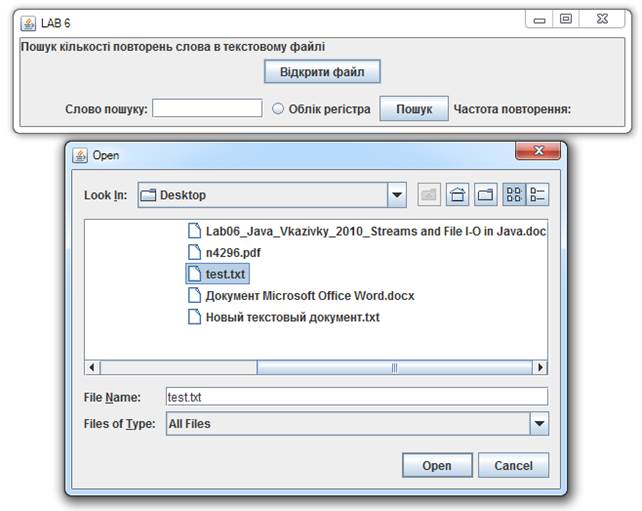Viewport: 642px width, 511px height.
Task: Click the Up One Level folder icon
Action: 429,194
